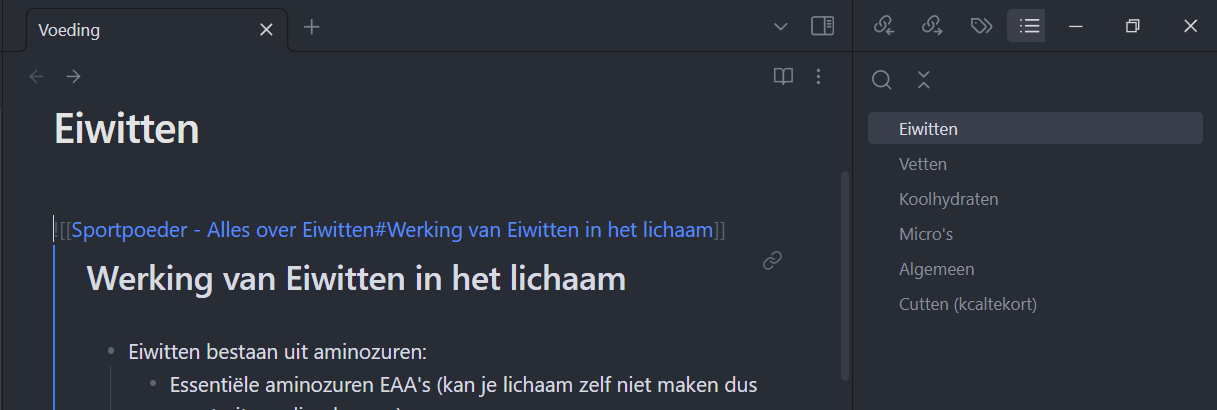
Task: Navigate back with the left arrow
Action: coord(37,76)
